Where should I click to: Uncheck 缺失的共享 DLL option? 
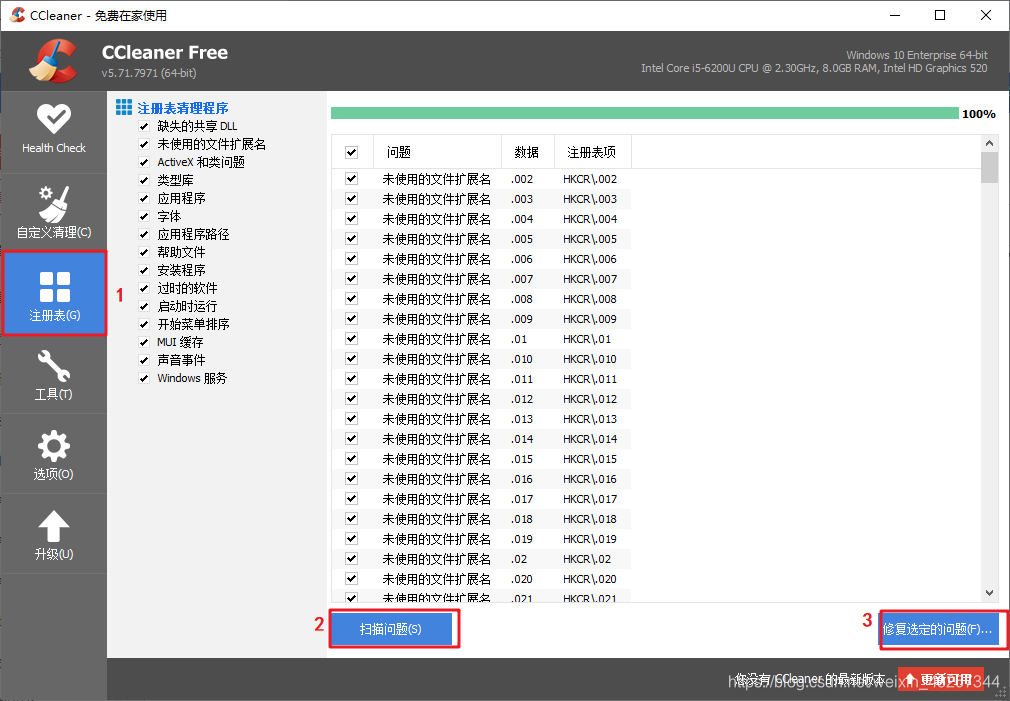click(144, 126)
